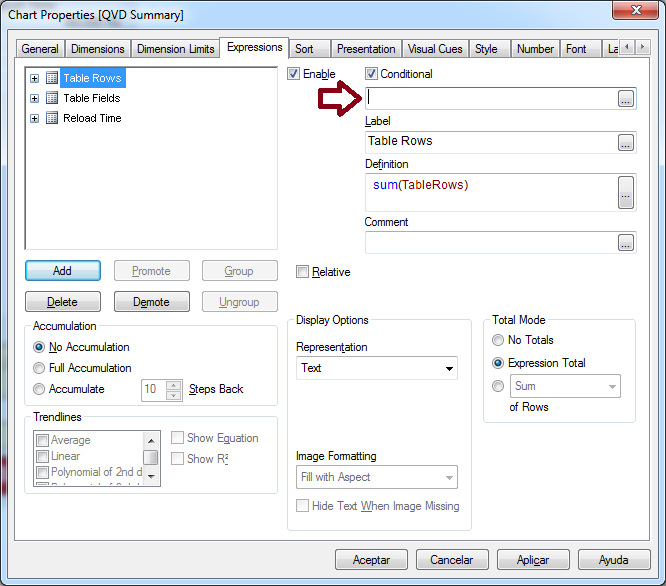The height and width of the screenshot is (586, 666).
Task: Open the Dimension Limits tab
Action: [x=175, y=49]
